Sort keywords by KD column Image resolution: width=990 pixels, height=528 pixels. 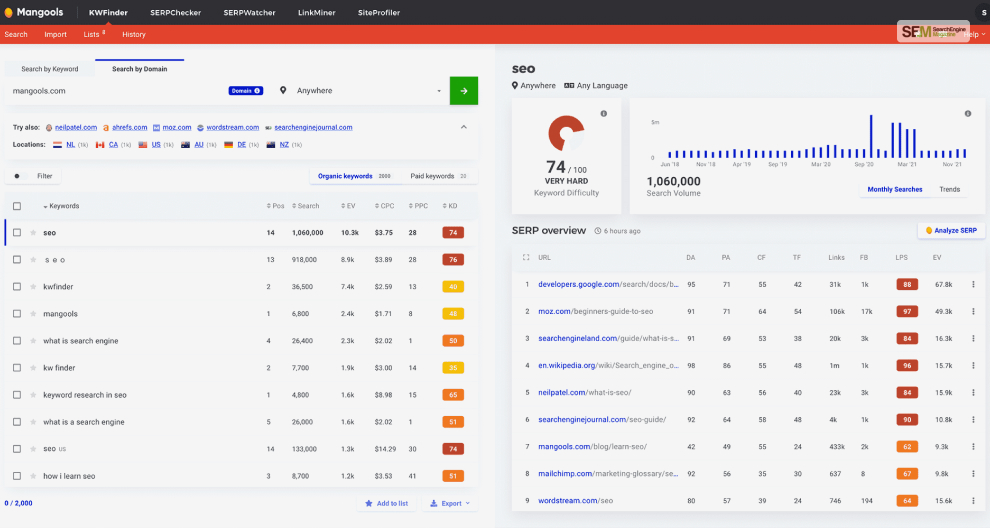click(450, 206)
